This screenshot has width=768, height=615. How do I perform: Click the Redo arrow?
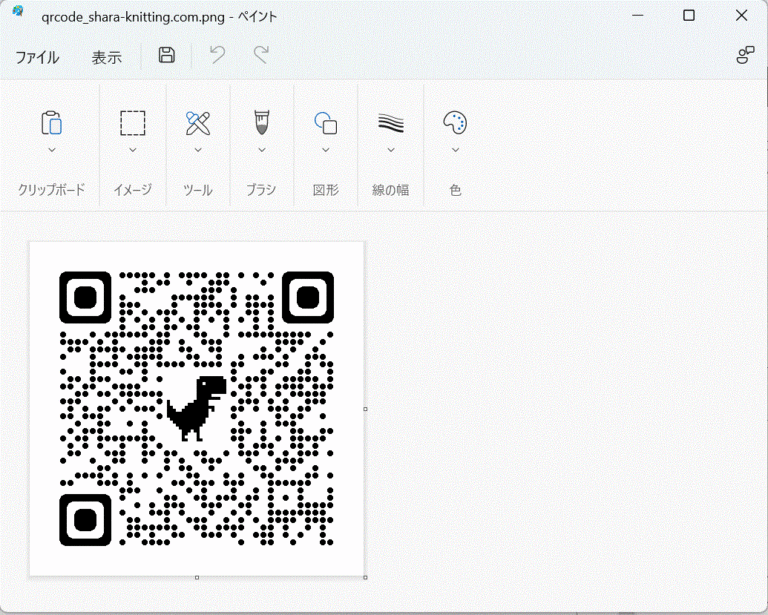pos(261,56)
